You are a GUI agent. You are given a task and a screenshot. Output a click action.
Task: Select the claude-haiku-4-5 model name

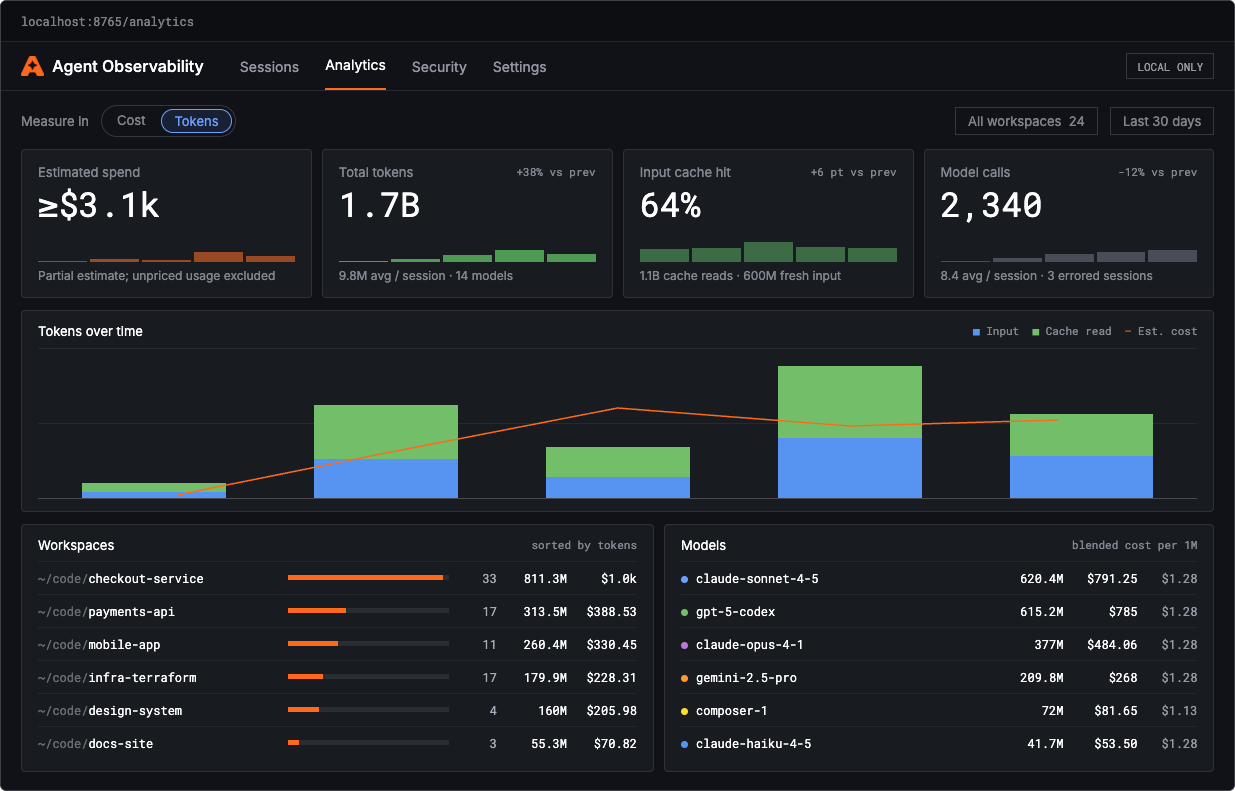(x=753, y=743)
